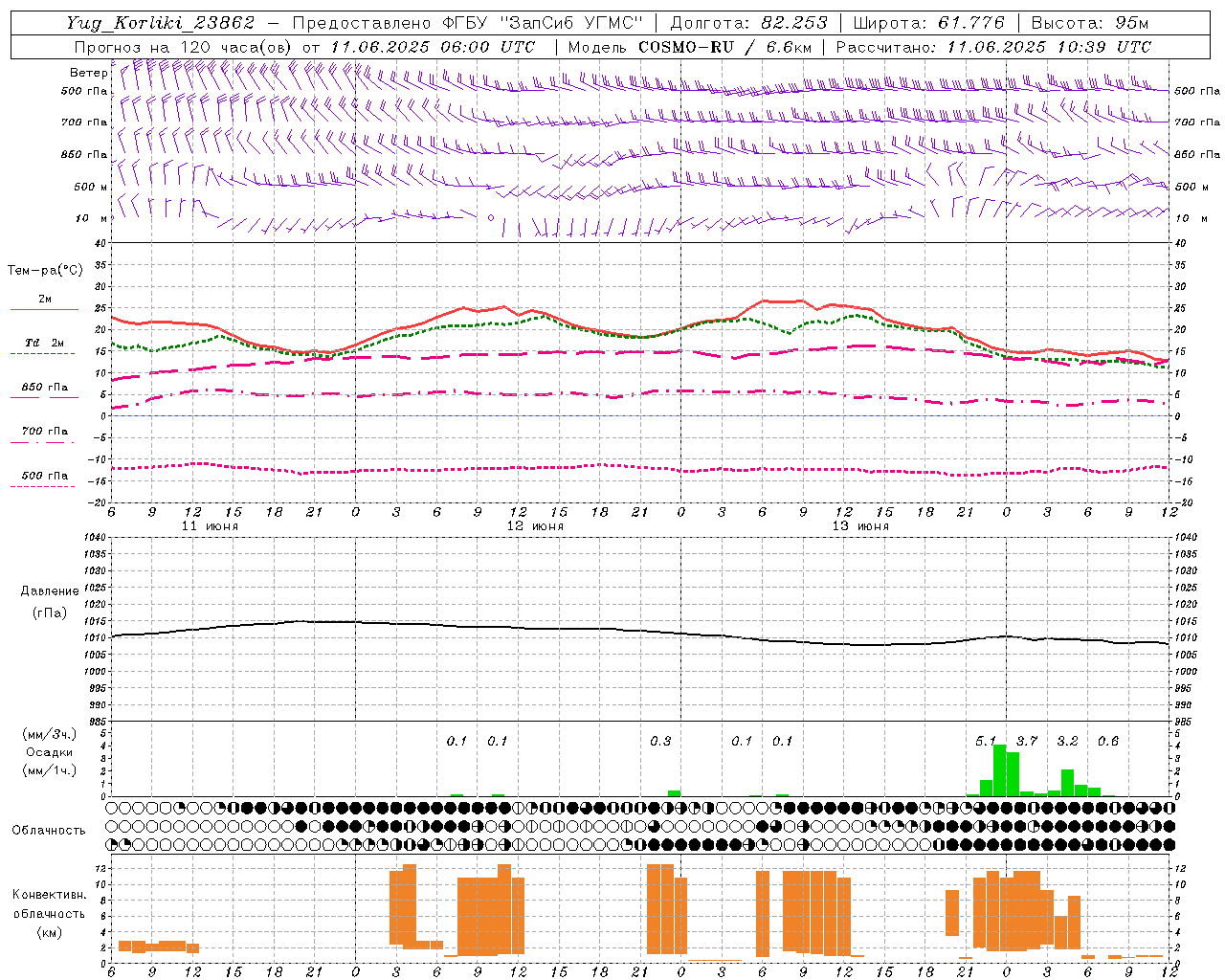Click the "Конвективн." convective cloud label

pyautogui.click(x=49, y=895)
